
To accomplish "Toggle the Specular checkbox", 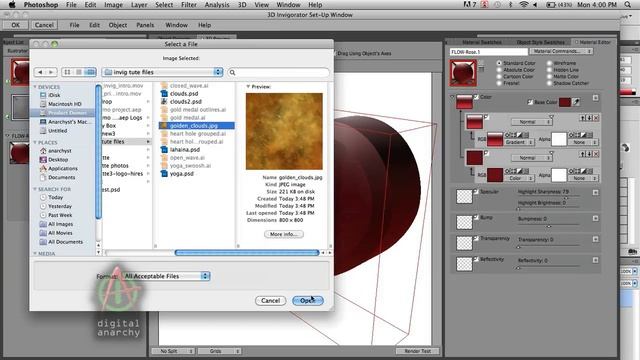I will click(x=476, y=191).
